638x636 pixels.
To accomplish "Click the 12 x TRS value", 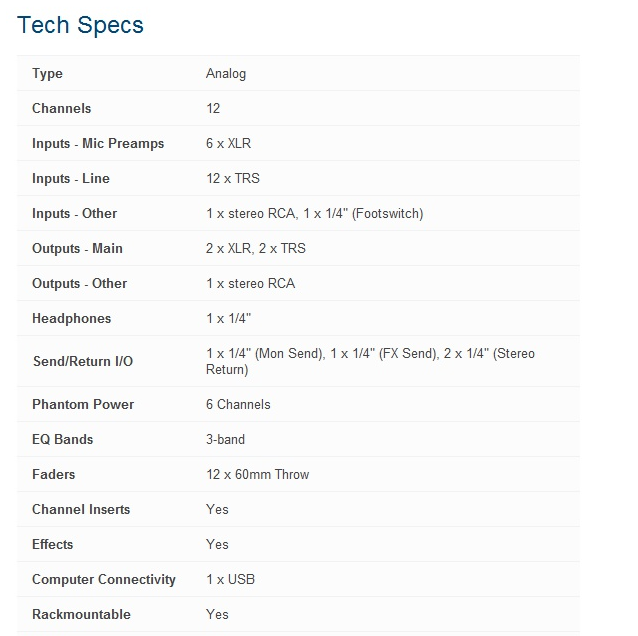I will (x=233, y=179).
